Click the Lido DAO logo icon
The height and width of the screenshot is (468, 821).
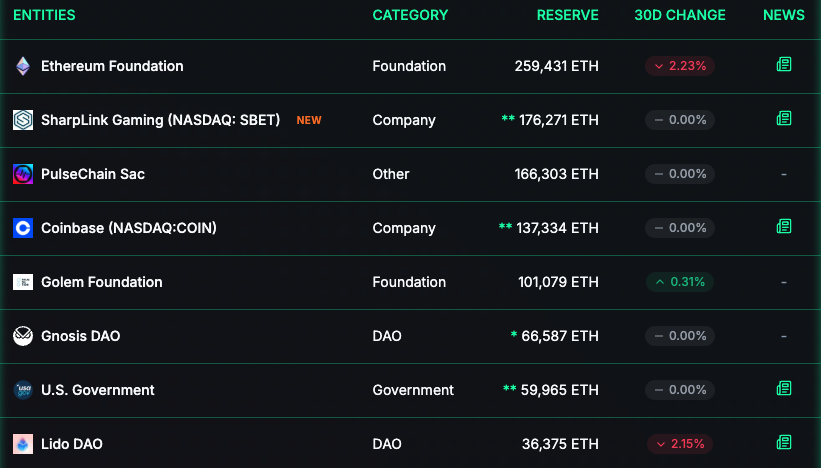tap(22, 444)
